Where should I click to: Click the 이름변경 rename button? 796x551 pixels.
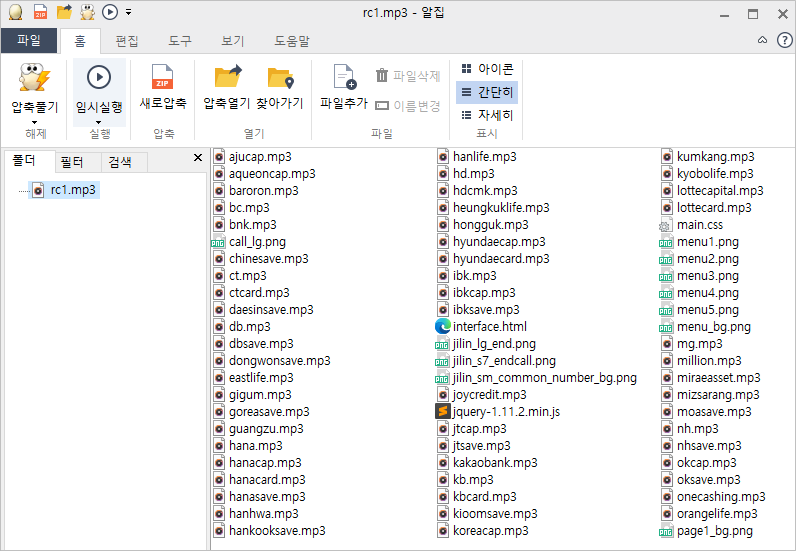pos(408,106)
